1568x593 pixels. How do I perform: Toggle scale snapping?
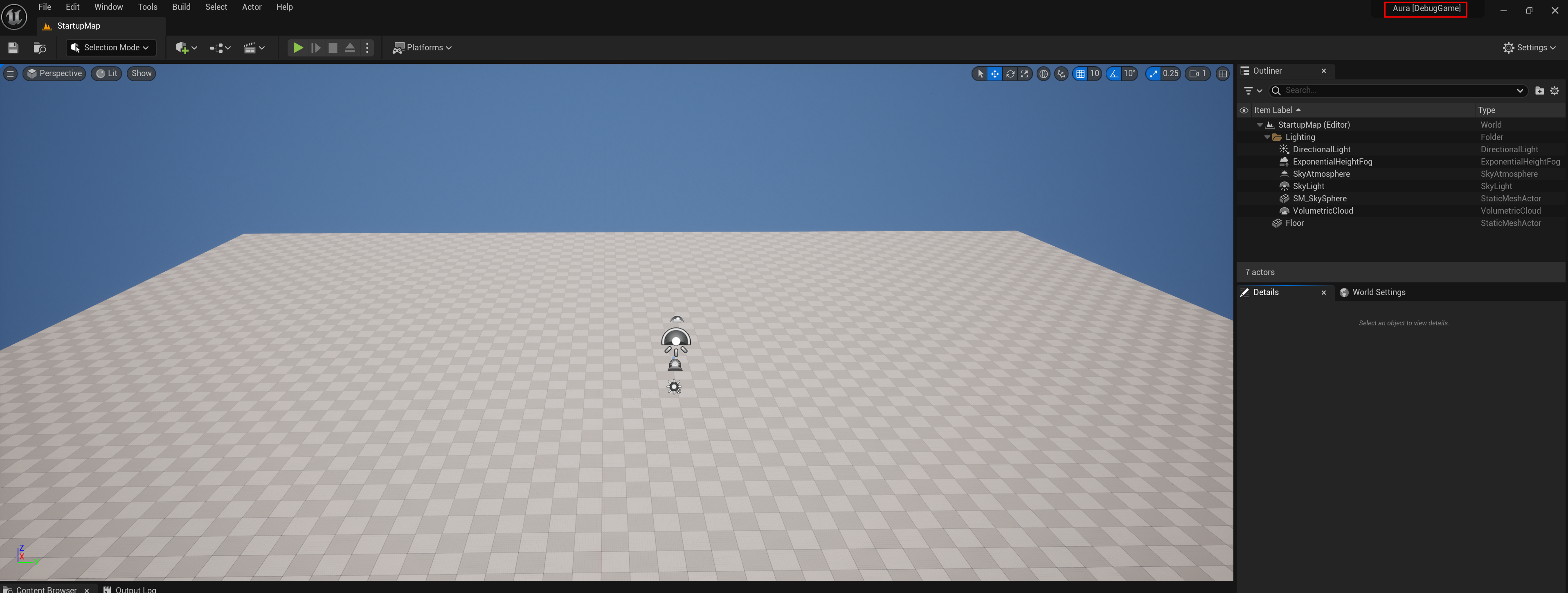[1154, 74]
